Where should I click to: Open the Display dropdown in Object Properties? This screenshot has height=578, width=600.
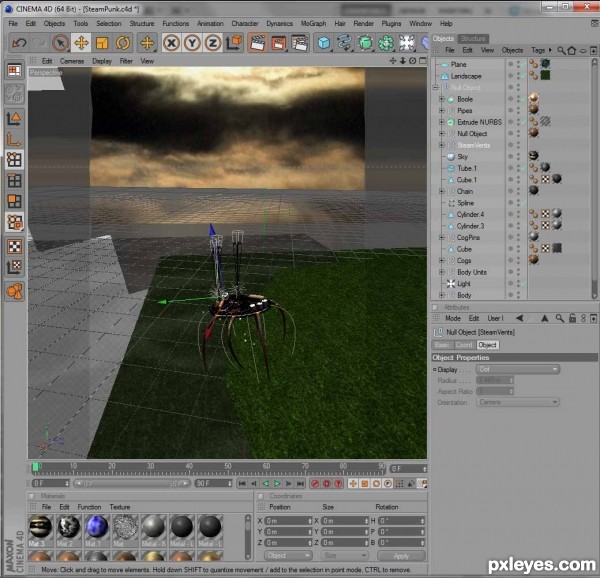[x=518, y=369]
